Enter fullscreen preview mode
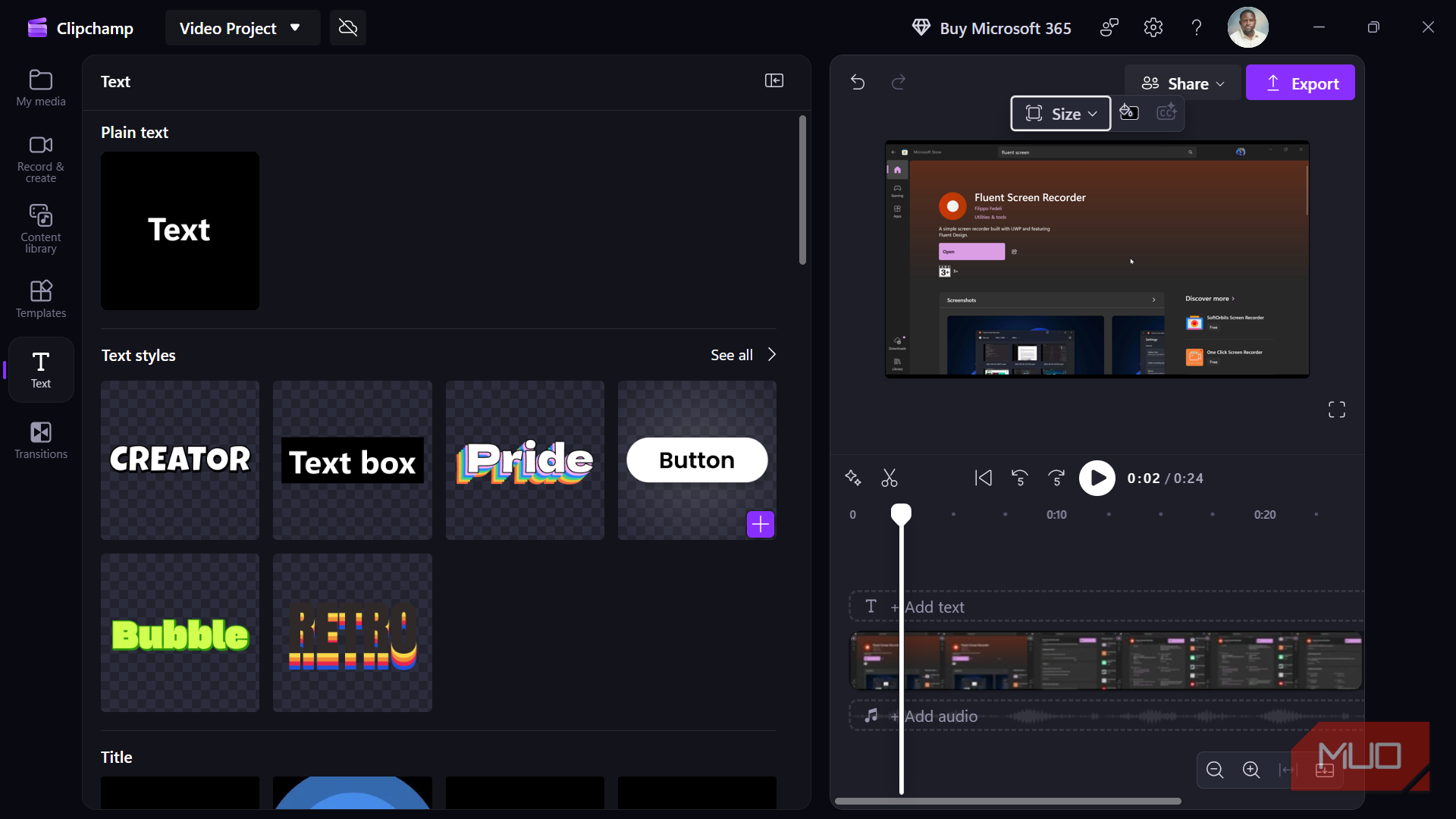This screenshot has width=1456, height=819. pyautogui.click(x=1337, y=409)
